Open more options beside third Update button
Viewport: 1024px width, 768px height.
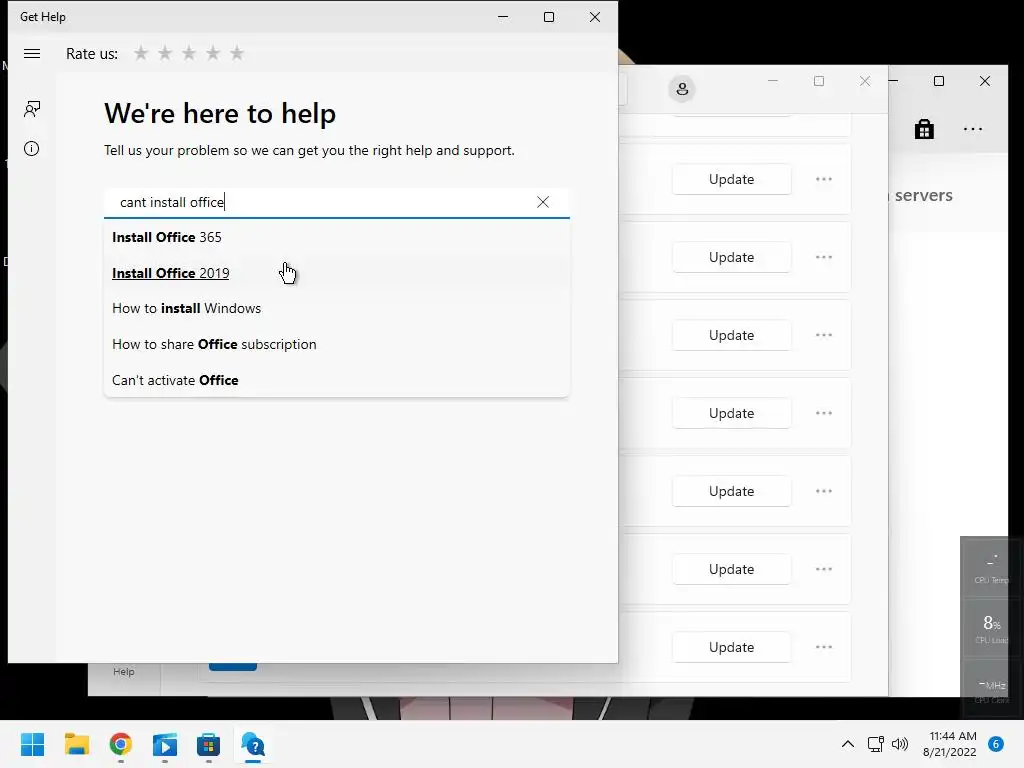point(824,335)
